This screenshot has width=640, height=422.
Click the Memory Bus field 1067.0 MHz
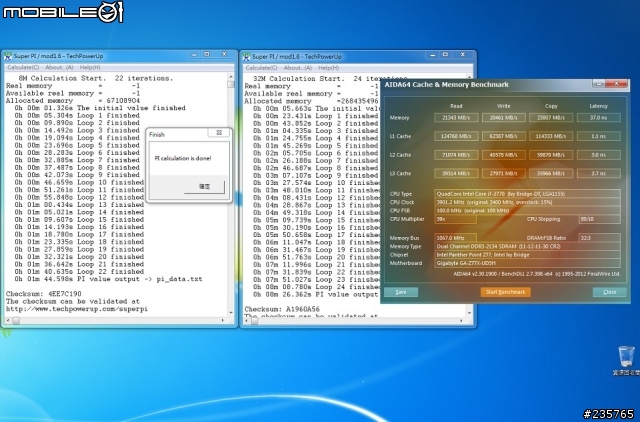pyautogui.click(x=455, y=238)
